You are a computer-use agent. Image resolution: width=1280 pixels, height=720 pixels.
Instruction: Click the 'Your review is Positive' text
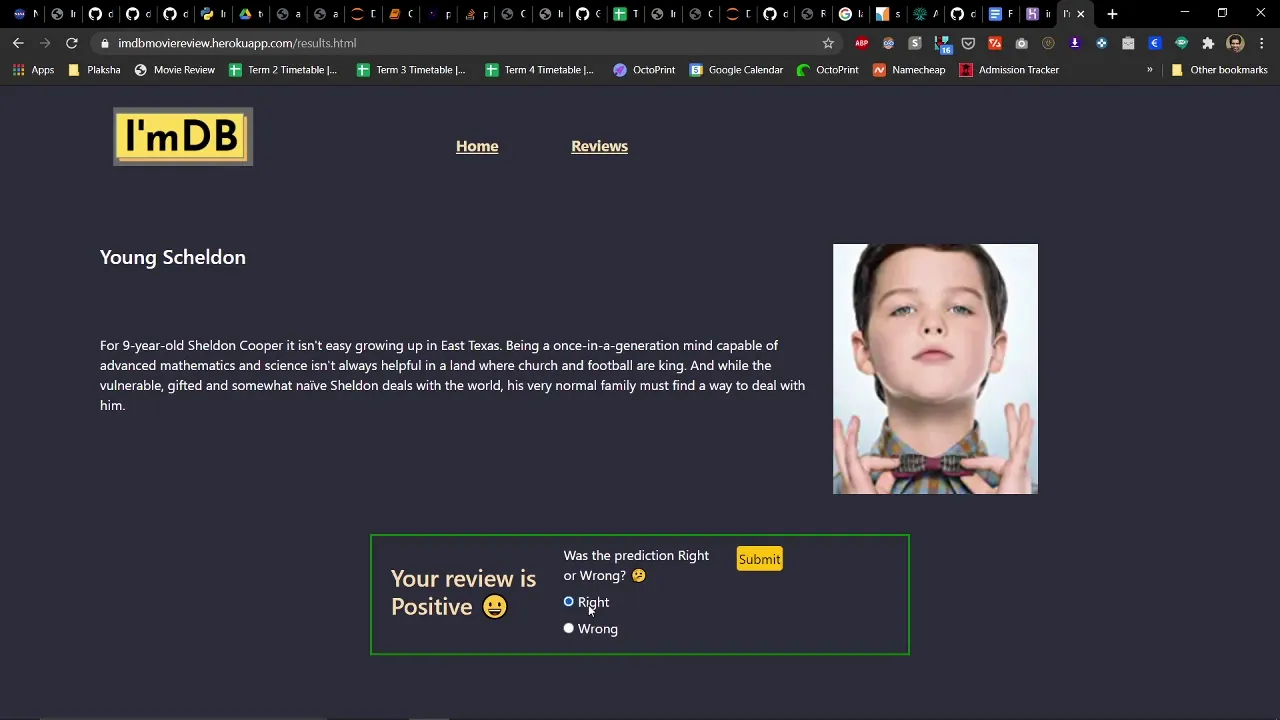coord(463,592)
